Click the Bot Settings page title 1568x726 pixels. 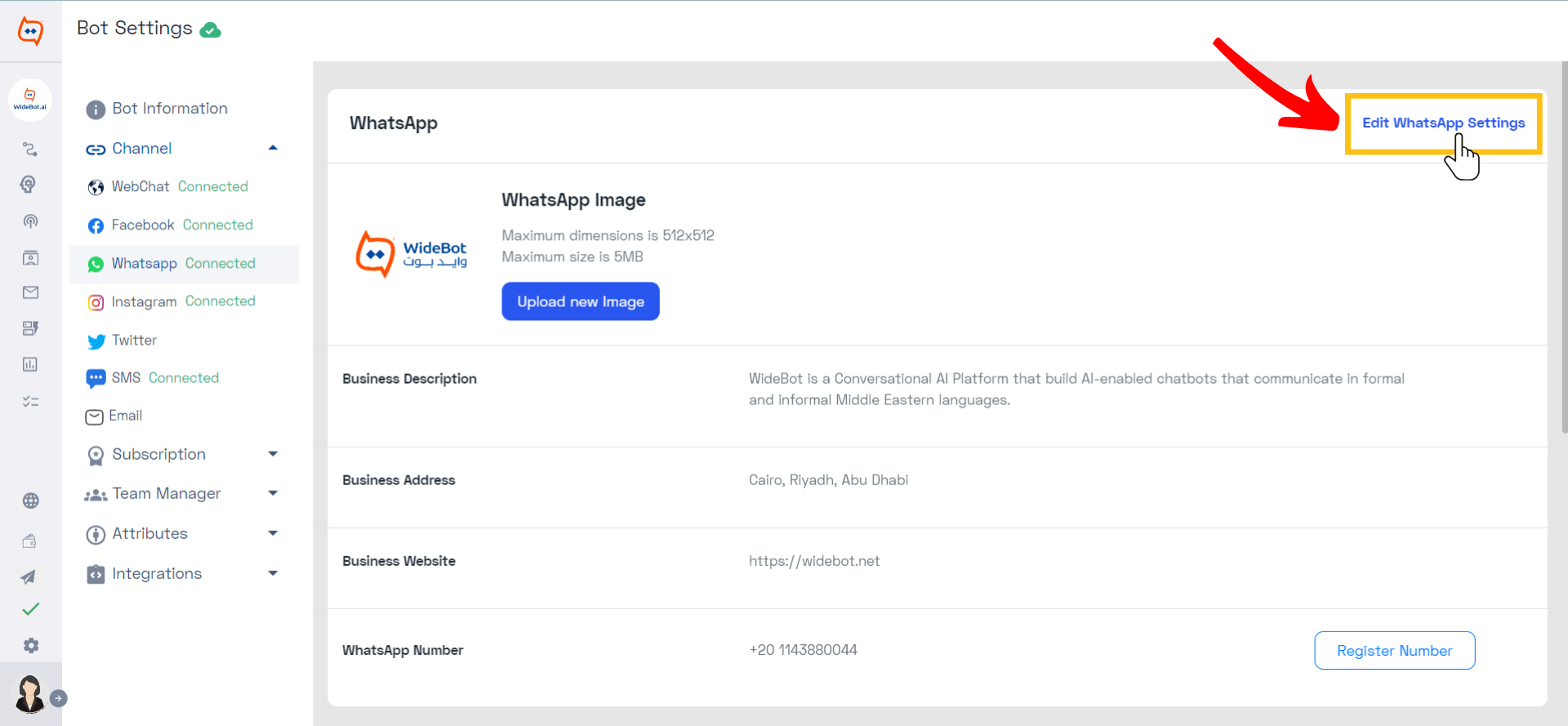point(135,29)
